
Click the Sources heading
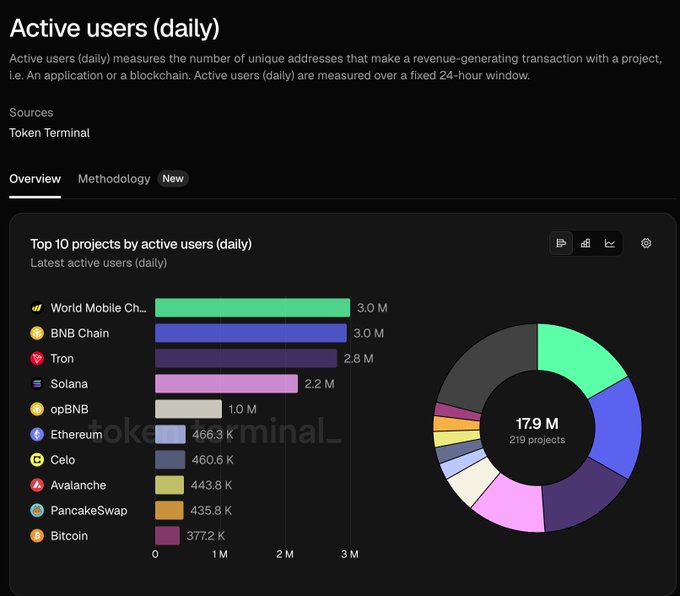click(31, 113)
